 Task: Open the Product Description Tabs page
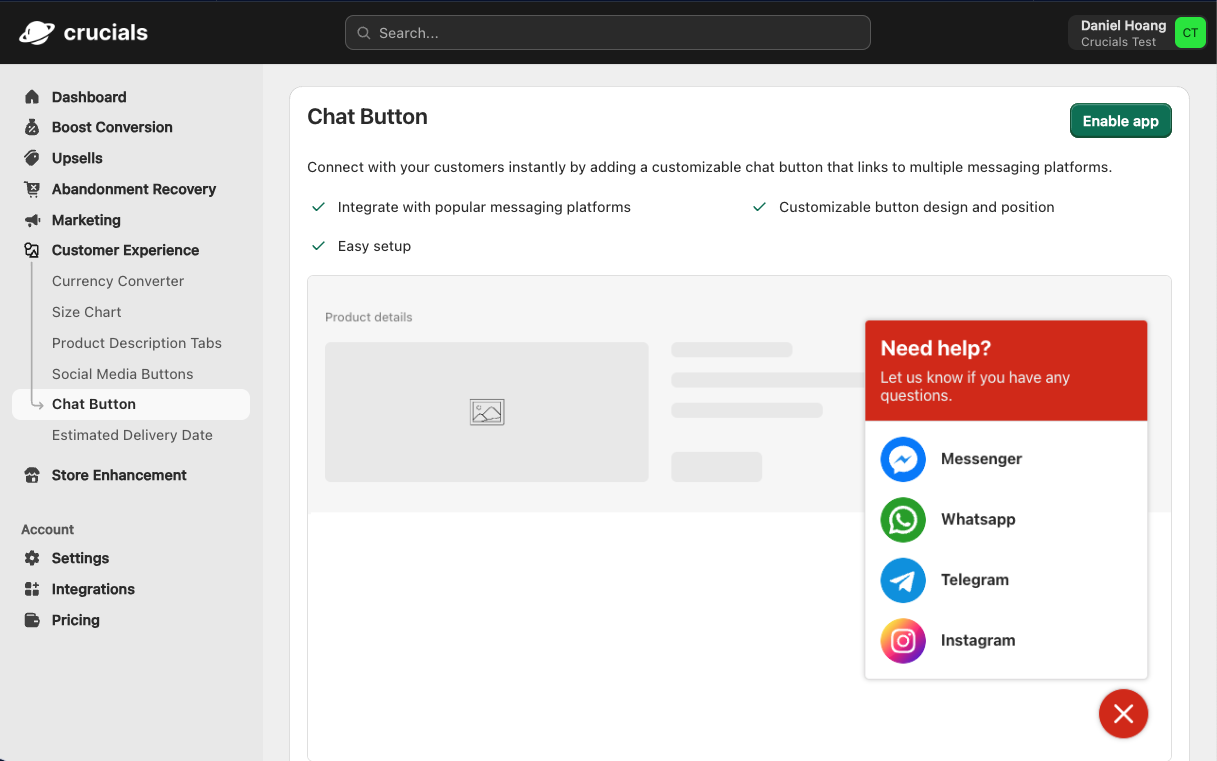[x=137, y=343]
